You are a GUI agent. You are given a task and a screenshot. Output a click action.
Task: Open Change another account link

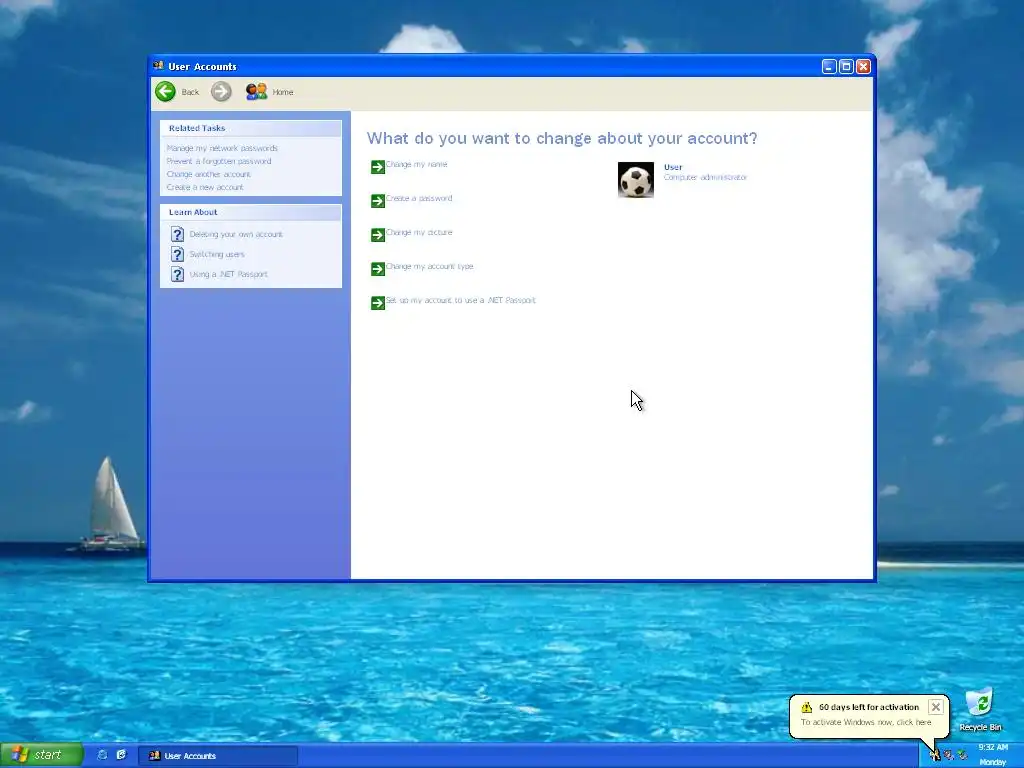[x=208, y=174]
